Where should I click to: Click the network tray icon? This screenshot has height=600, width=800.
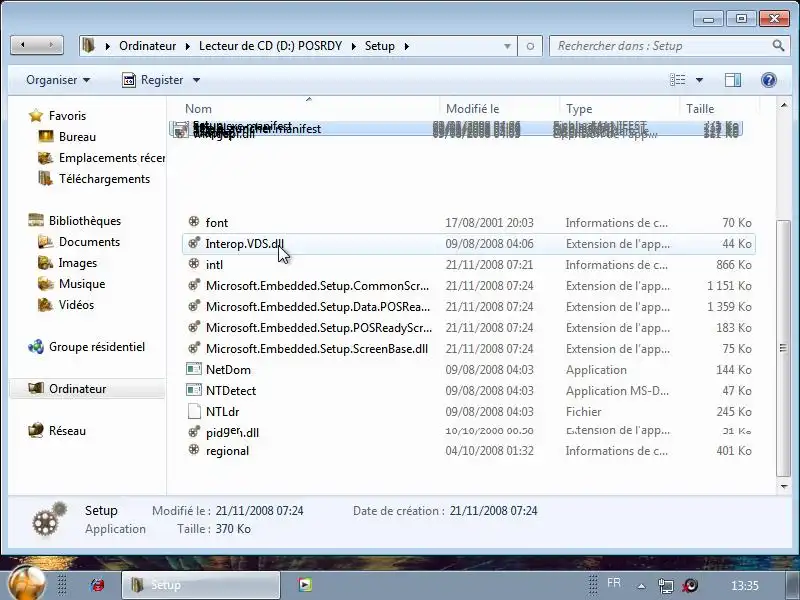(665, 586)
